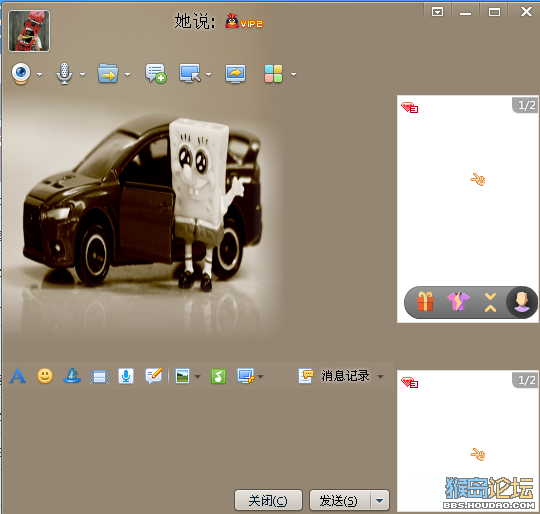Open the send options dropdown arrow
This screenshot has height=514, width=540.
pos(380,500)
